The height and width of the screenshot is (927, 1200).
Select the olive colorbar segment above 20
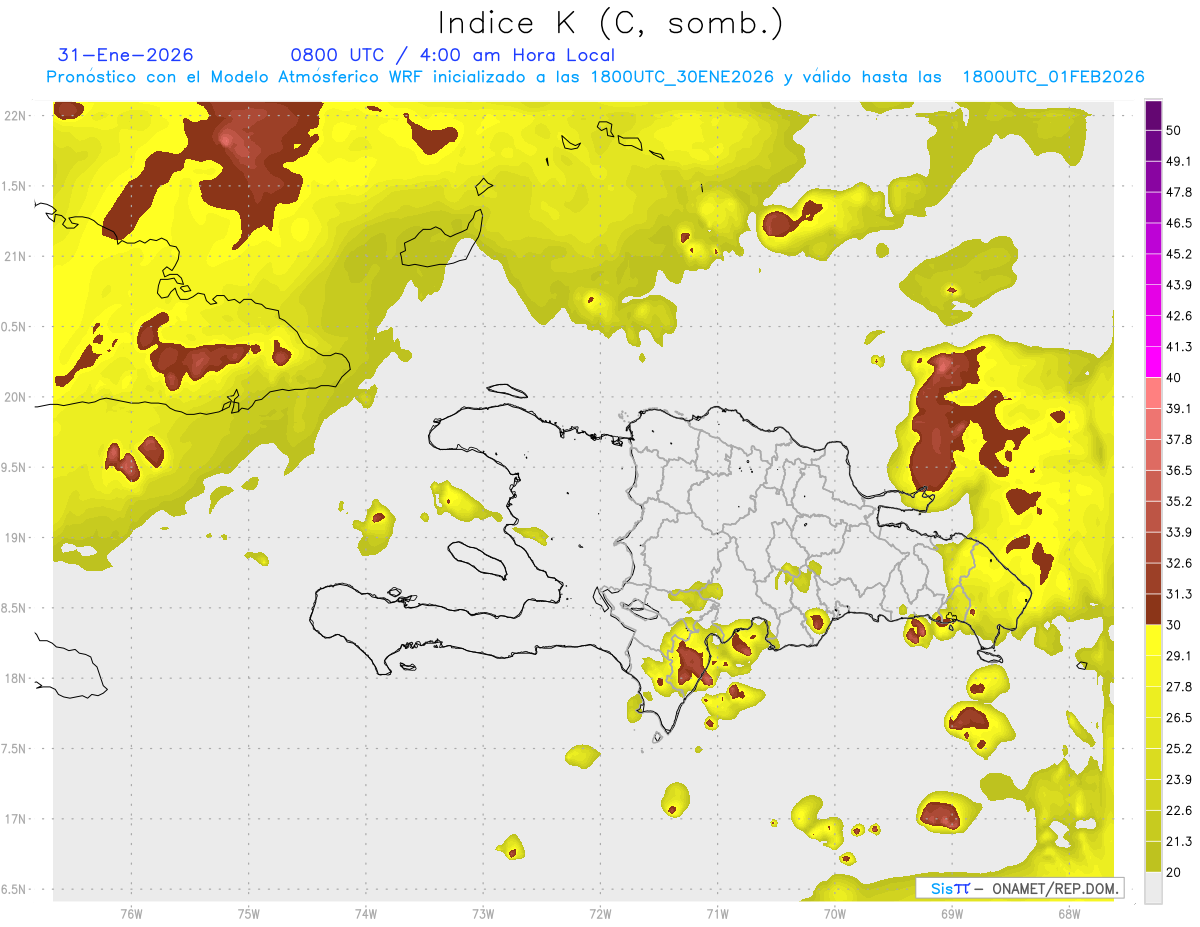pyautogui.click(x=1153, y=856)
